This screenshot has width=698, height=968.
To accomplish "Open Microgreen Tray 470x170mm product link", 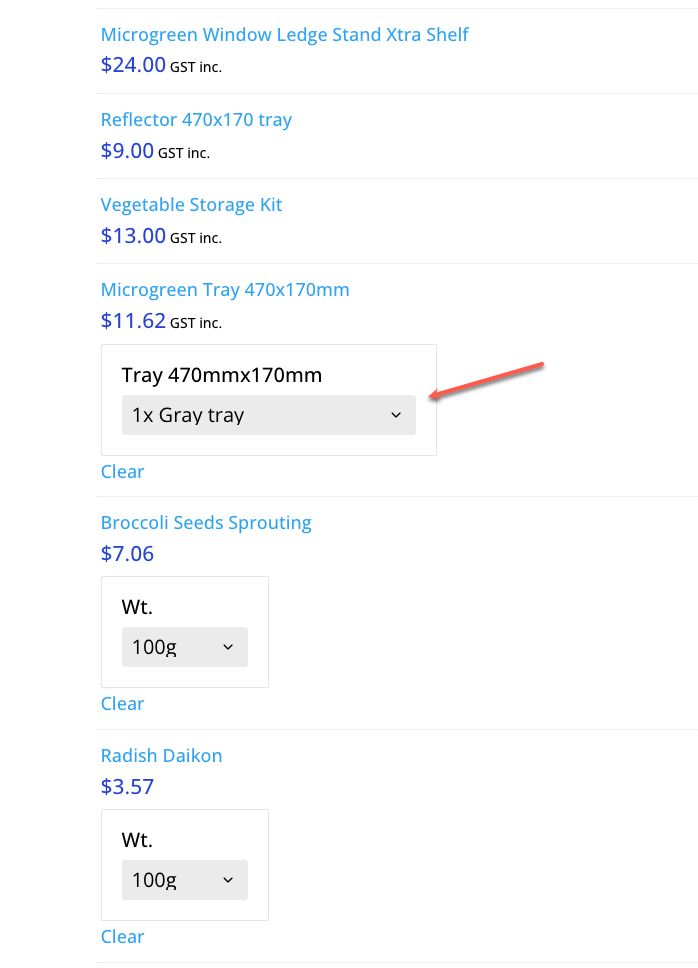I will pos(225,290).
